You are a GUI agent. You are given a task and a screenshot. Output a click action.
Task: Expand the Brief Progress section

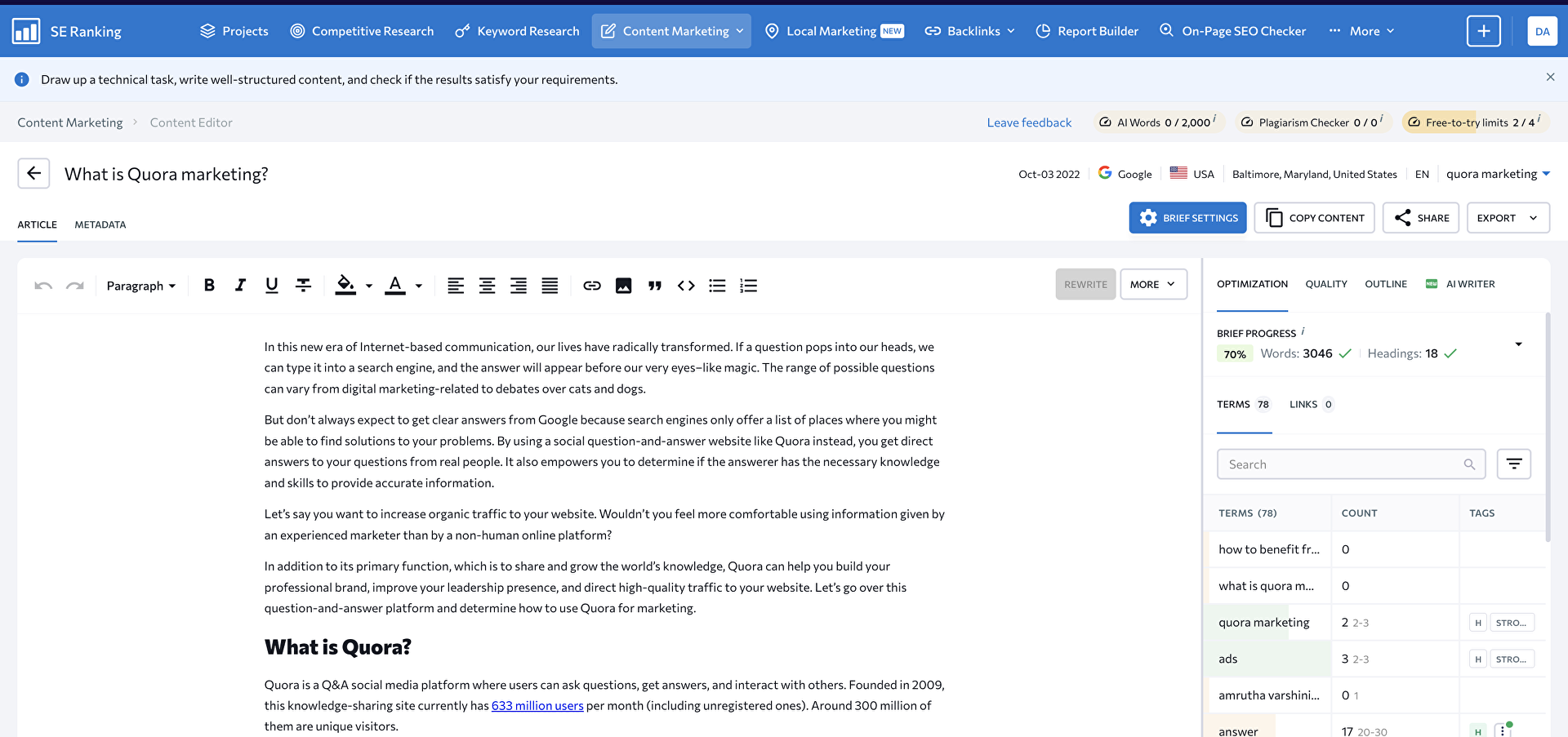(1518, 344)
